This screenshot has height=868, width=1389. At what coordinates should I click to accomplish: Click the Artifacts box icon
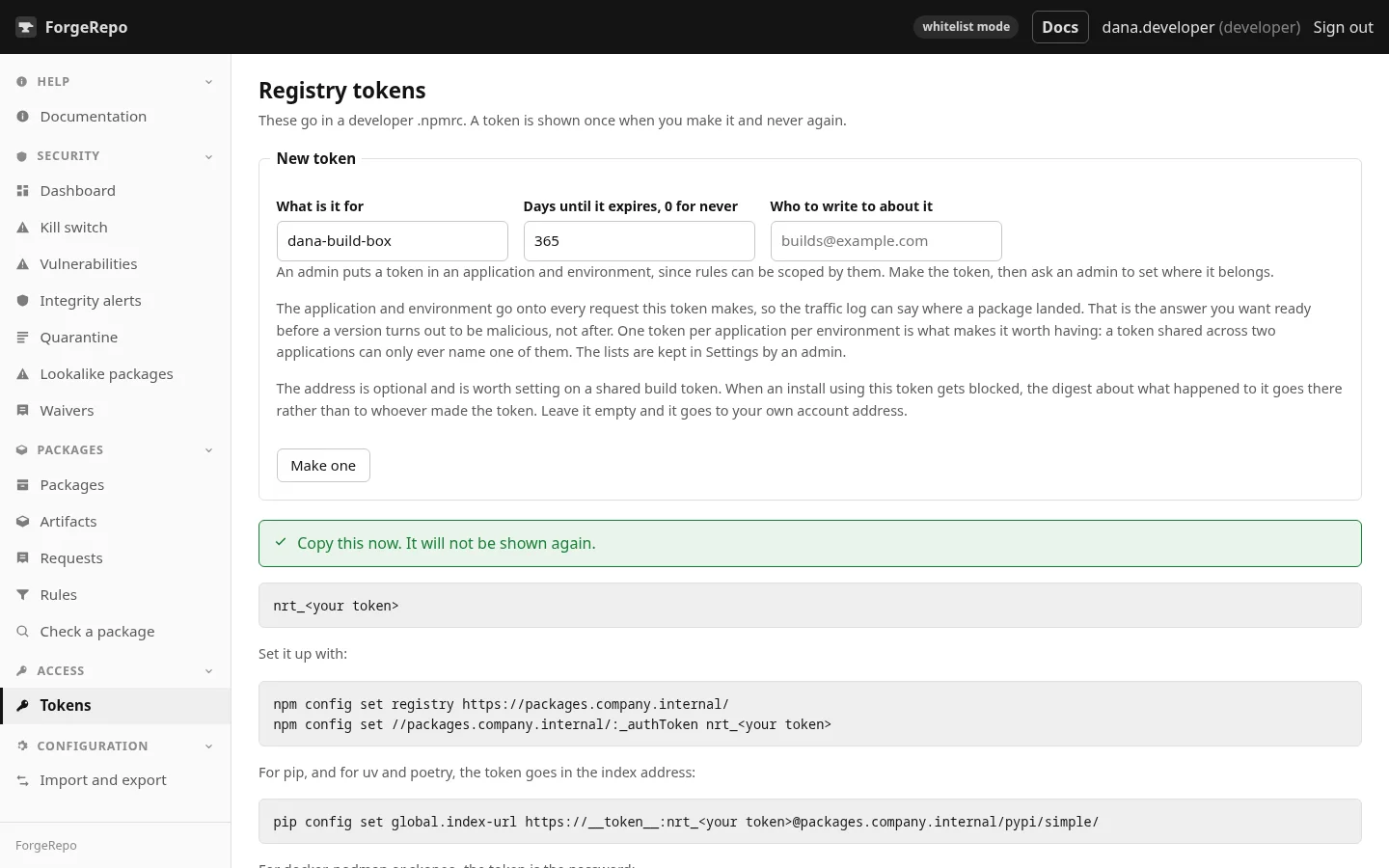click(22, 522)
